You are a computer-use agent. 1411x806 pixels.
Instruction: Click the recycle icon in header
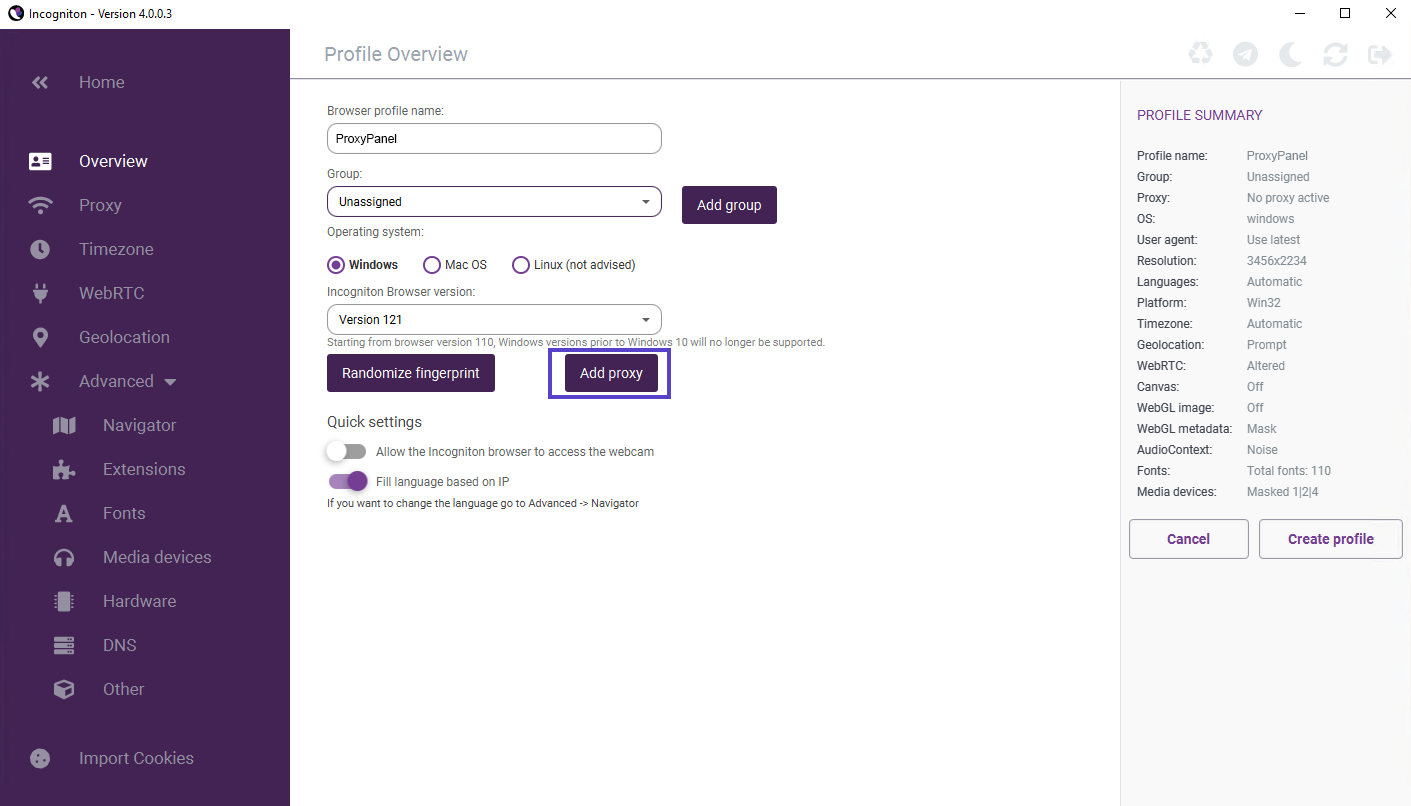coord(1200,54)
